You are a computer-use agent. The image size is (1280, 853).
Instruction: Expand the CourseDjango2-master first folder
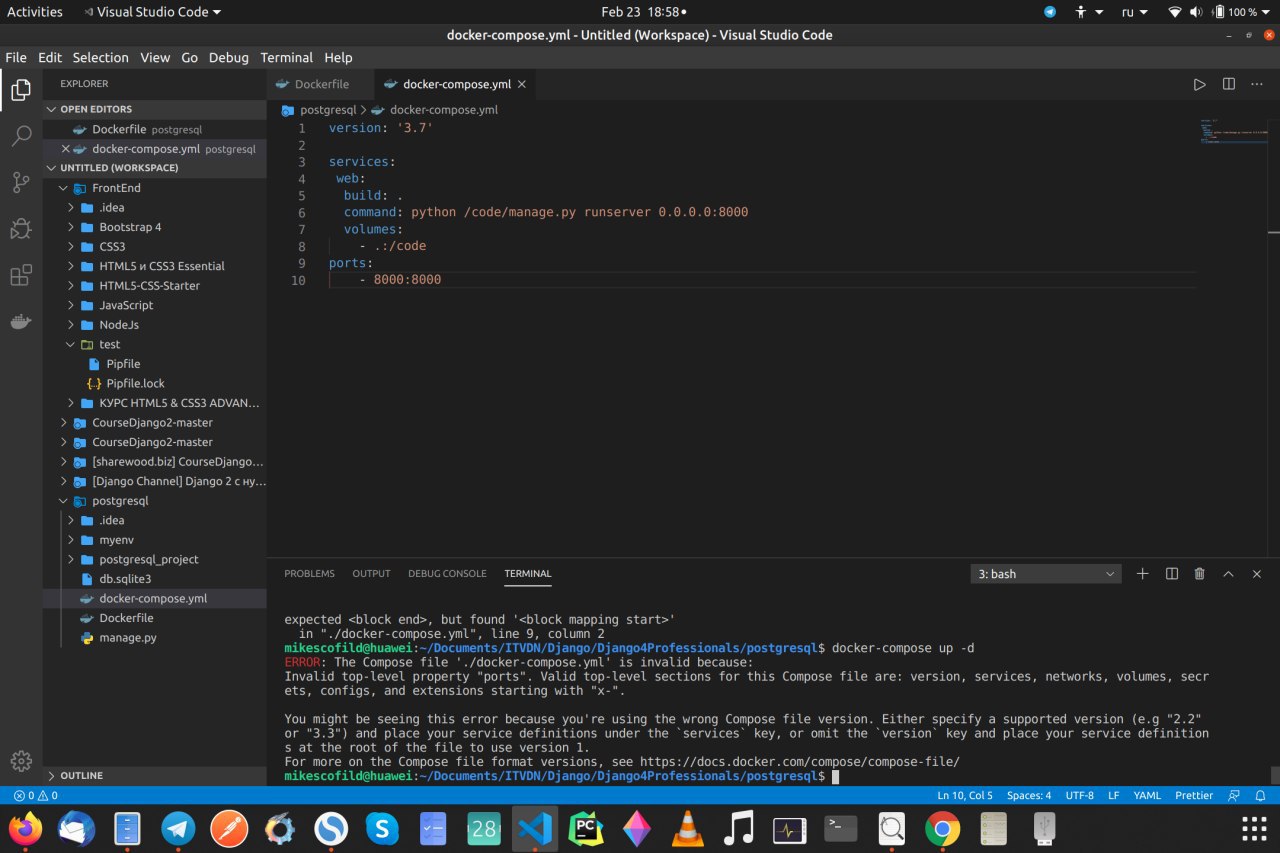(155, 422)
